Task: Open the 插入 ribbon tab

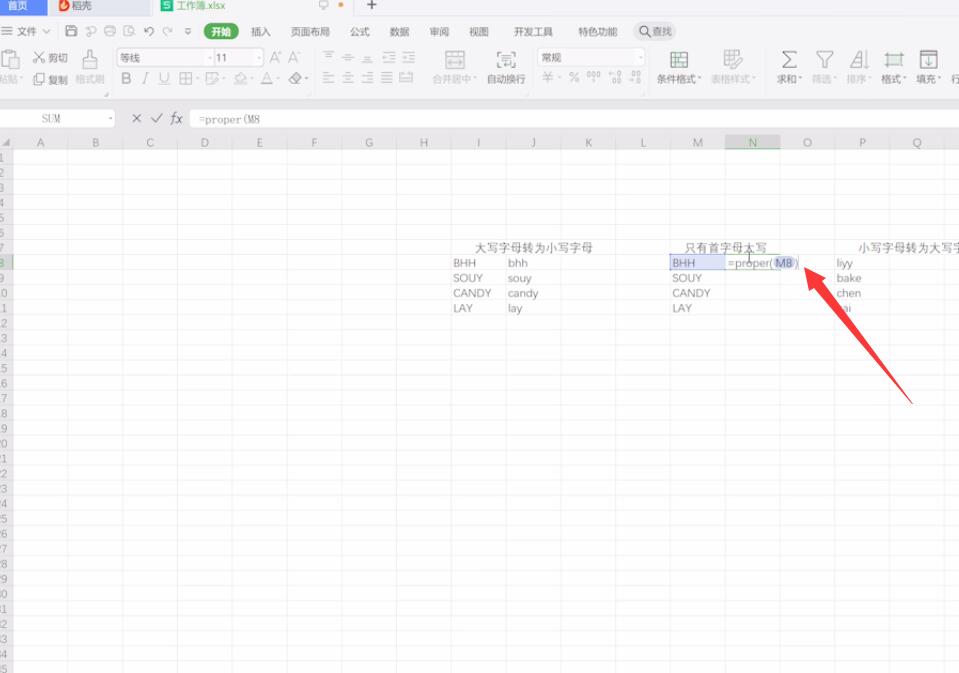Action: (x=261, y=31)
